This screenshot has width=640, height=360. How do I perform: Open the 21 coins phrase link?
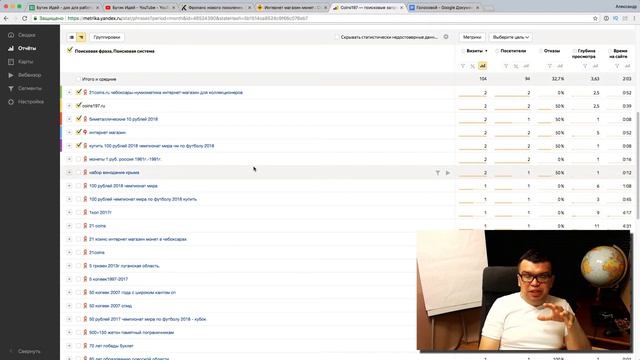(x=97, y=226)
